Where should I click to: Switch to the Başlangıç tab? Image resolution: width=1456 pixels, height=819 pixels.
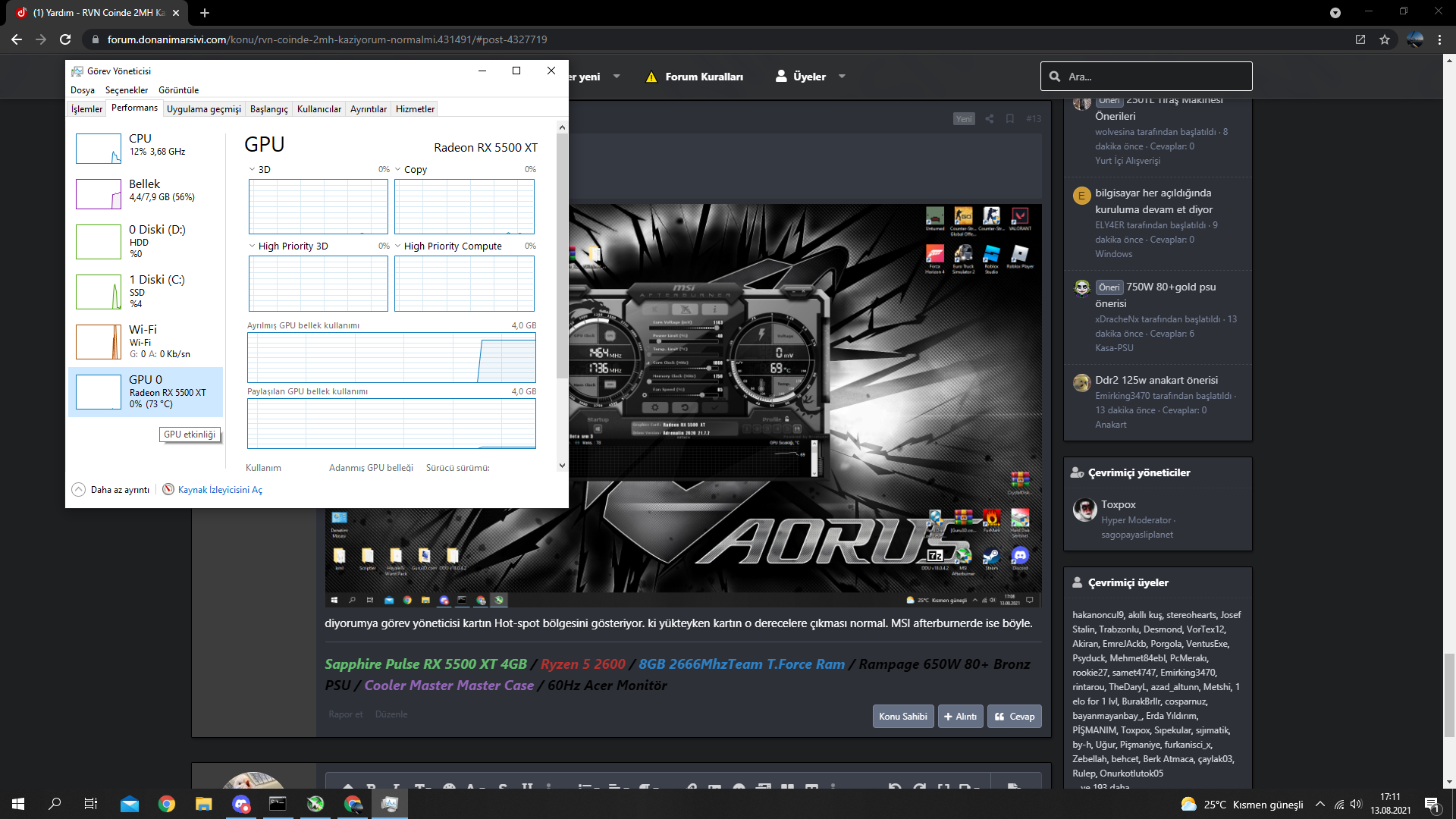point(269,109)
